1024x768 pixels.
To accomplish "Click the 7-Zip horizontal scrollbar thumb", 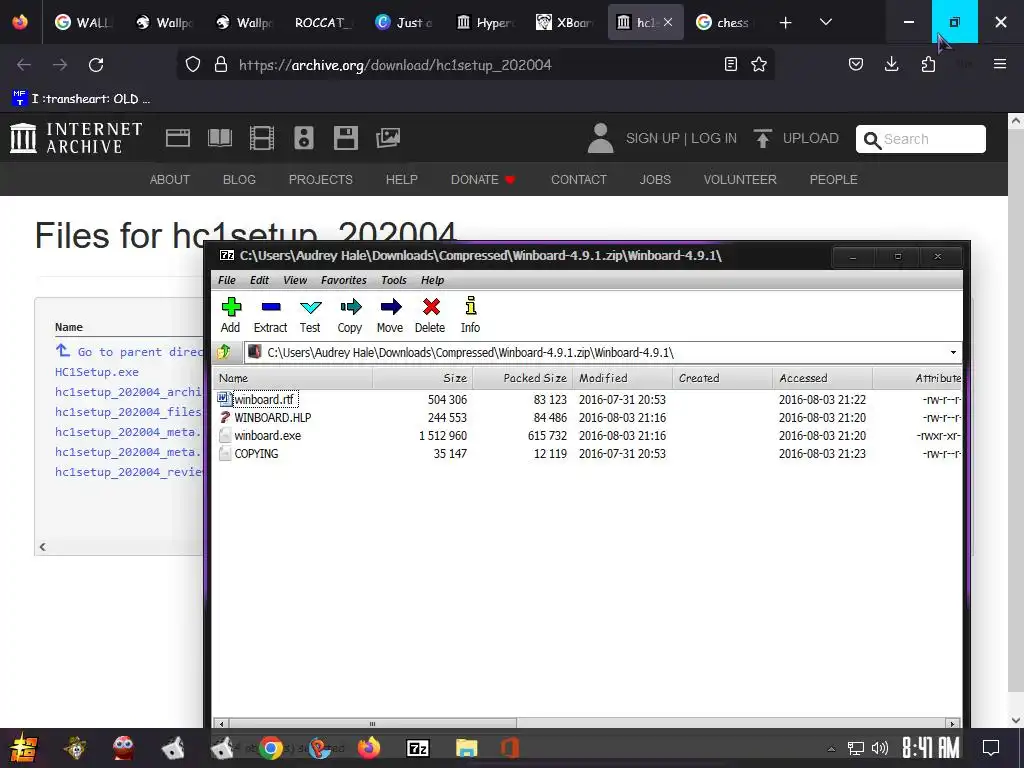I will coord(372,724).
